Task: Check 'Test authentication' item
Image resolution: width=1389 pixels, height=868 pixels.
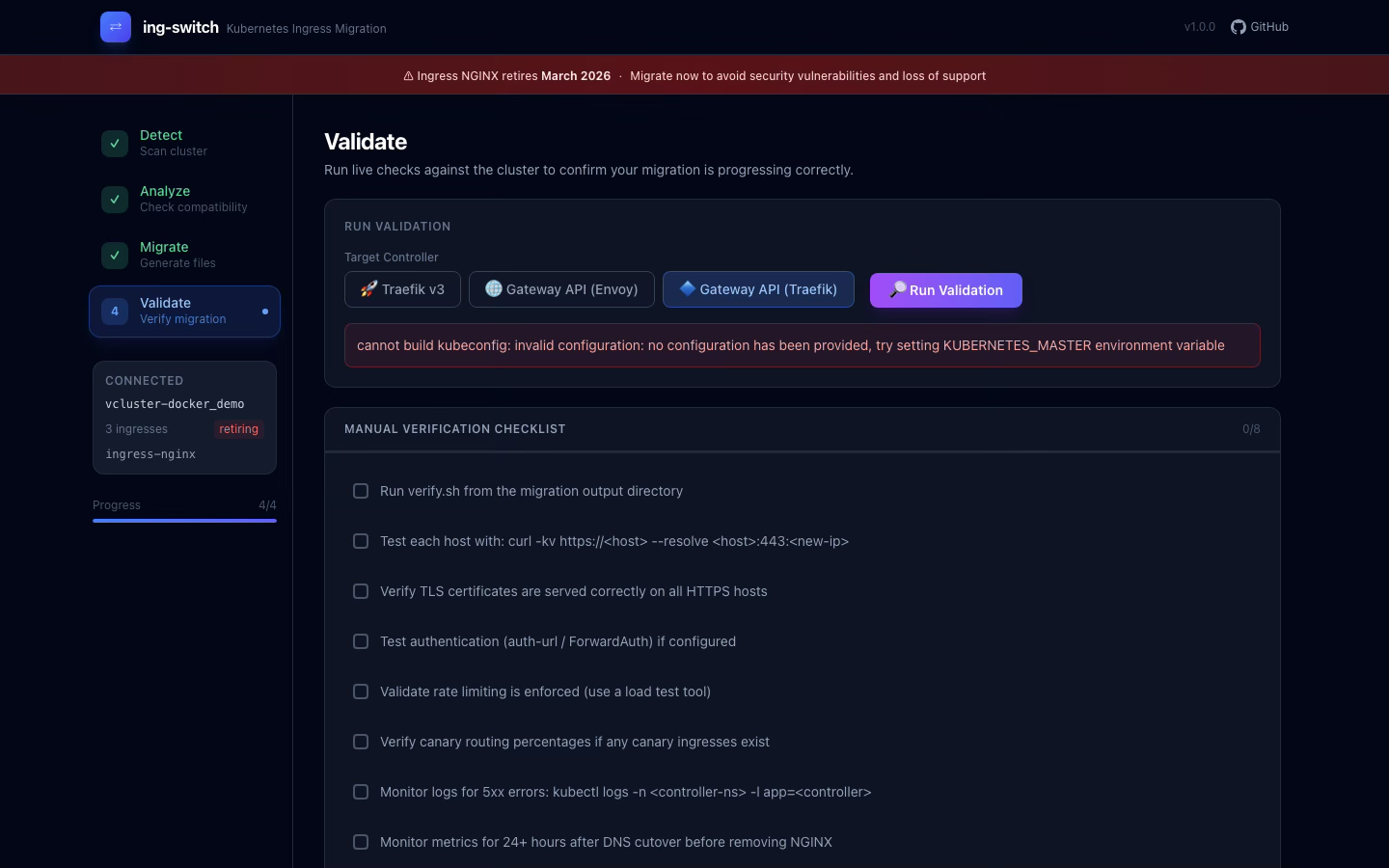Action: pyautogui.click(x=361, y=641)
